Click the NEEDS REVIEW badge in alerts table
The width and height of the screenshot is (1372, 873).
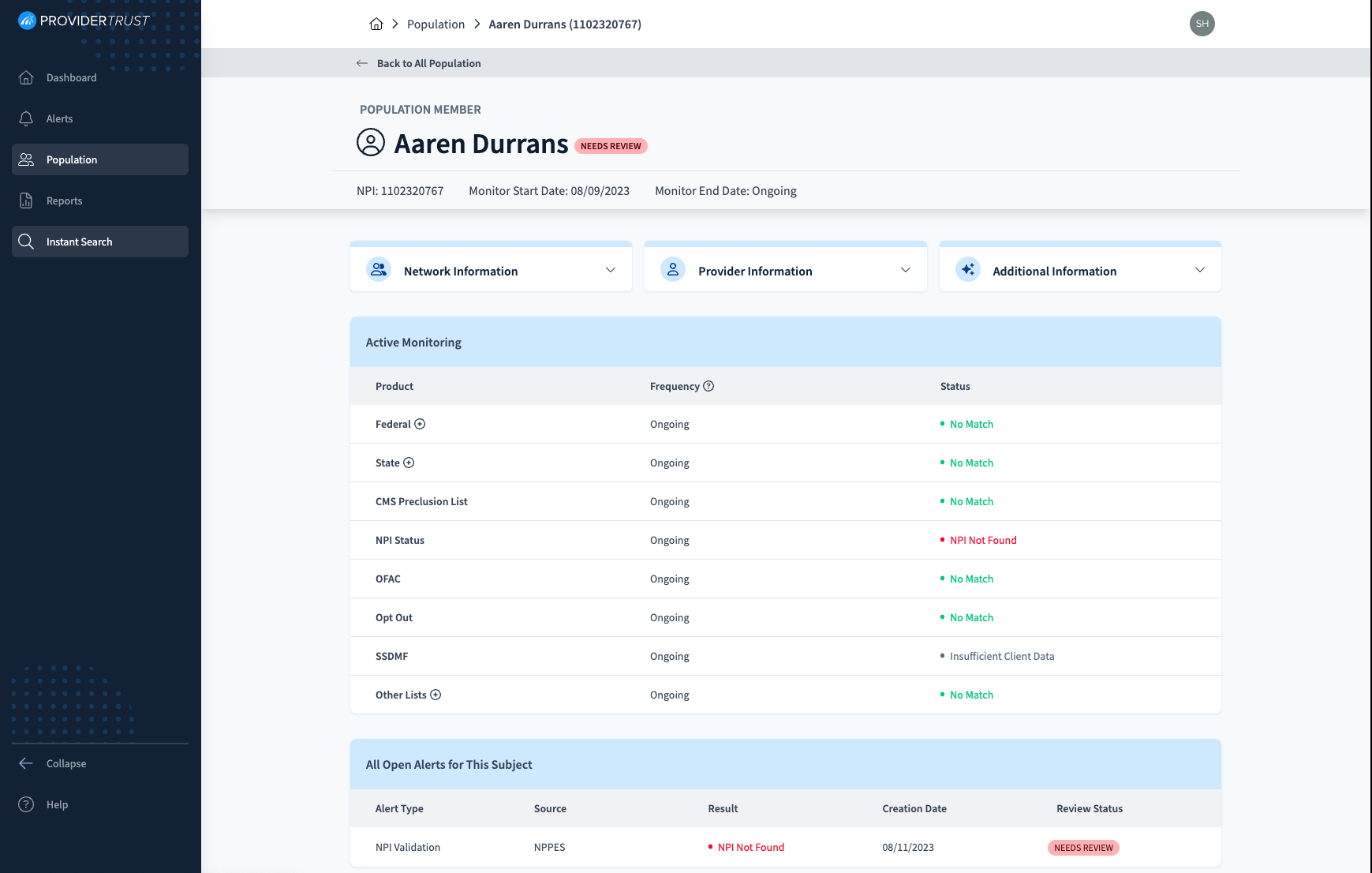click(1083, 848)
